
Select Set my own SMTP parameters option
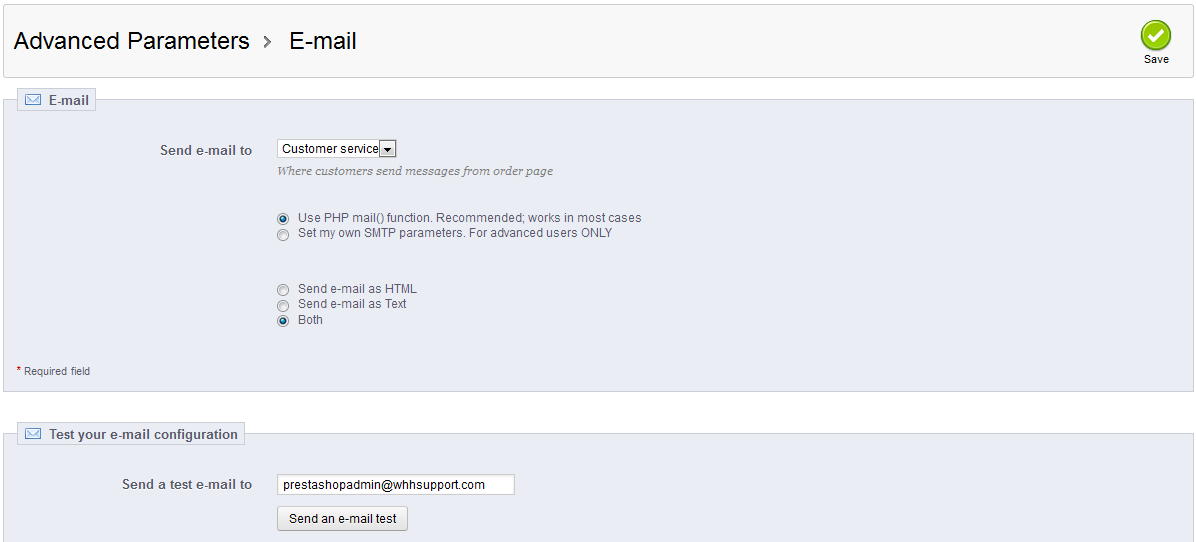tap(283, 234)
